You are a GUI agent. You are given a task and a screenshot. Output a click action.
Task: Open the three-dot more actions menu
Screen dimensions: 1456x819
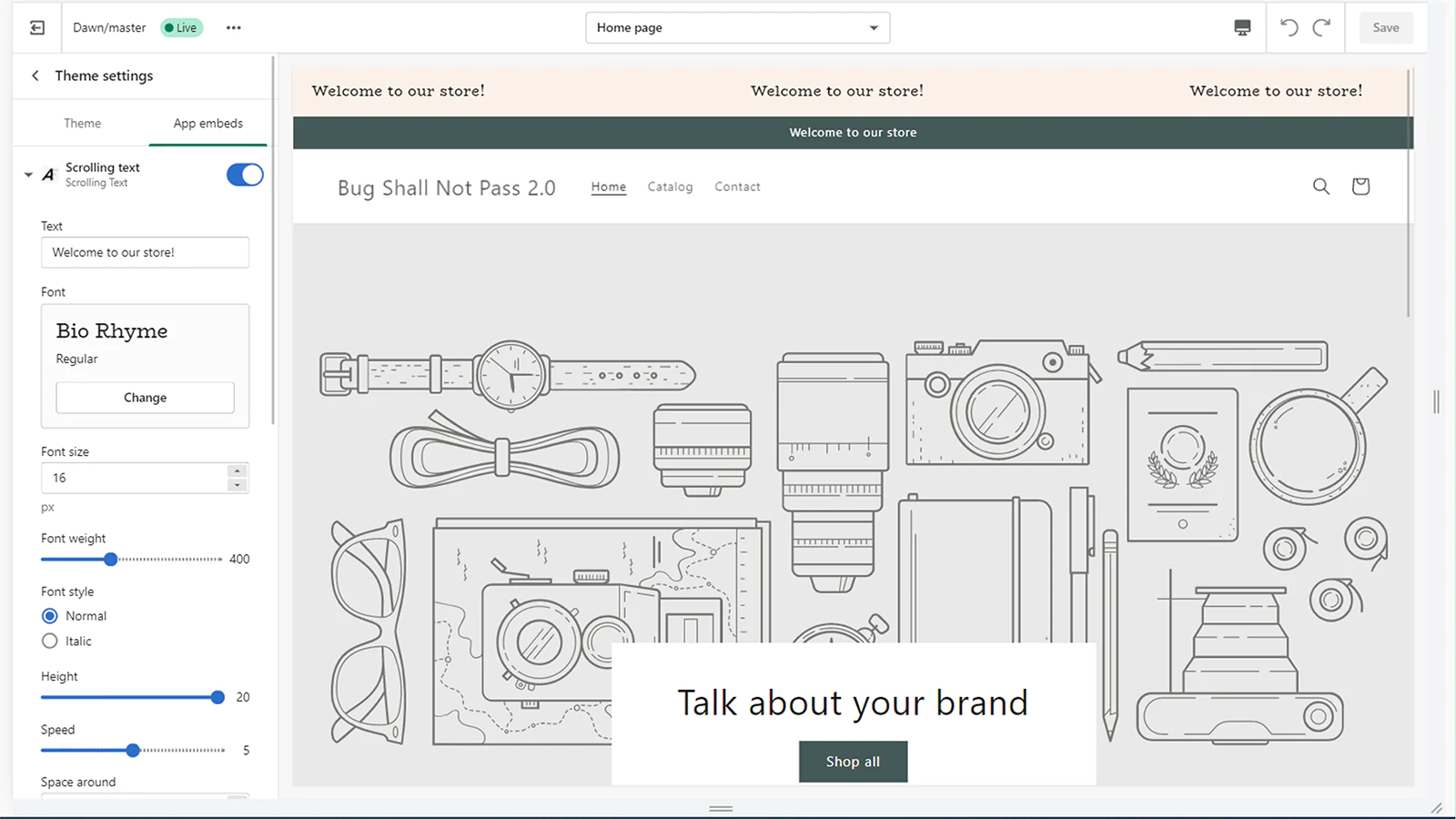(234, 27)
